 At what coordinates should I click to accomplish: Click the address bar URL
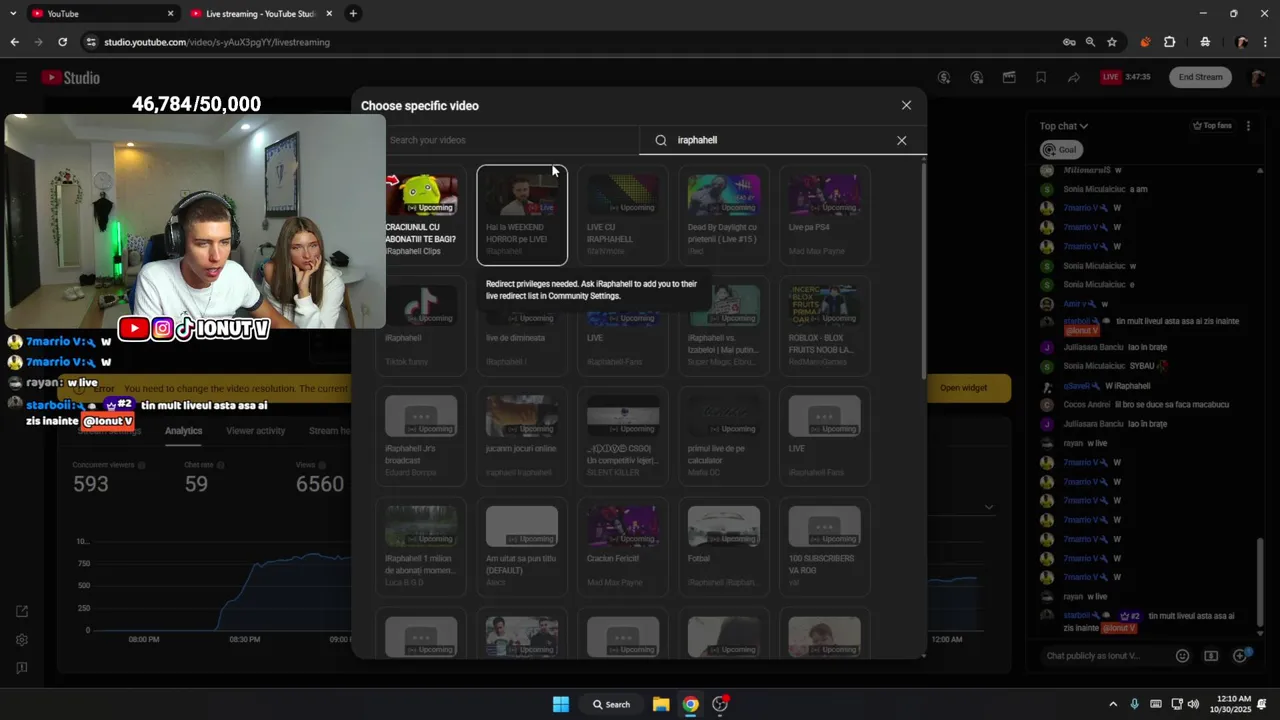(217, 42)
